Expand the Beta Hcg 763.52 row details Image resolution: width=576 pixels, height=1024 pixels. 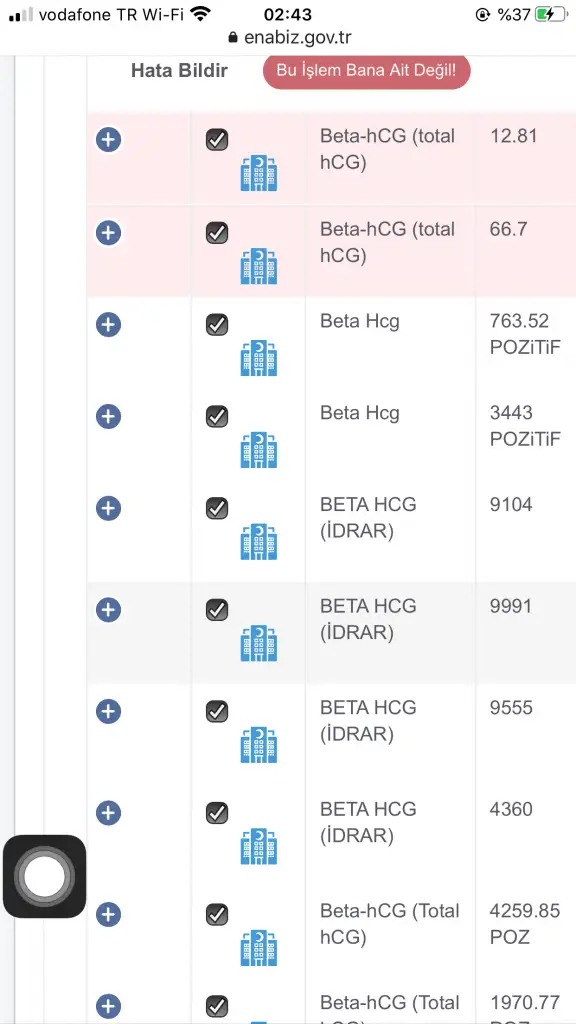[108, 324]
